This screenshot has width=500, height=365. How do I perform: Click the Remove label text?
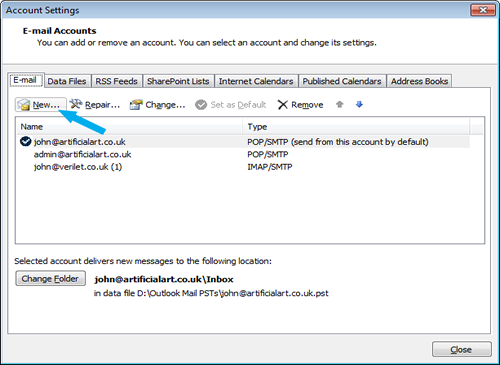[307, 105]
